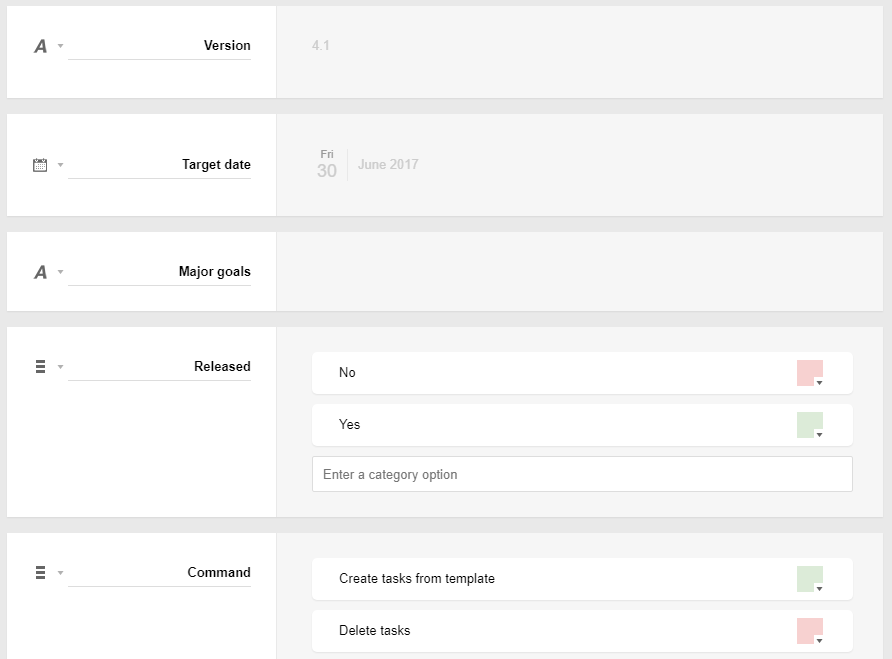Open the field type dropdown arrow for Version
Screen dimensions: 892x659
60,46
